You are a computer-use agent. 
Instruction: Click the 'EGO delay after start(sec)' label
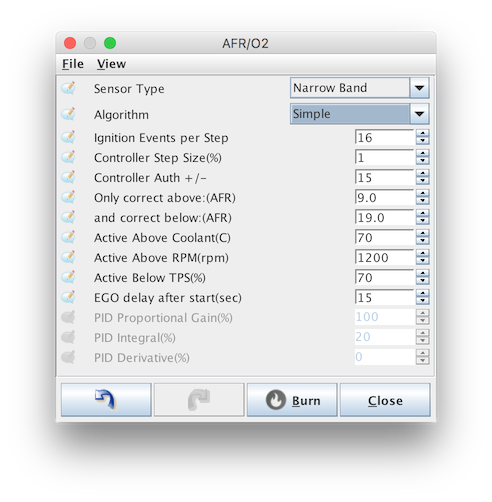click(x=168, y=298)
